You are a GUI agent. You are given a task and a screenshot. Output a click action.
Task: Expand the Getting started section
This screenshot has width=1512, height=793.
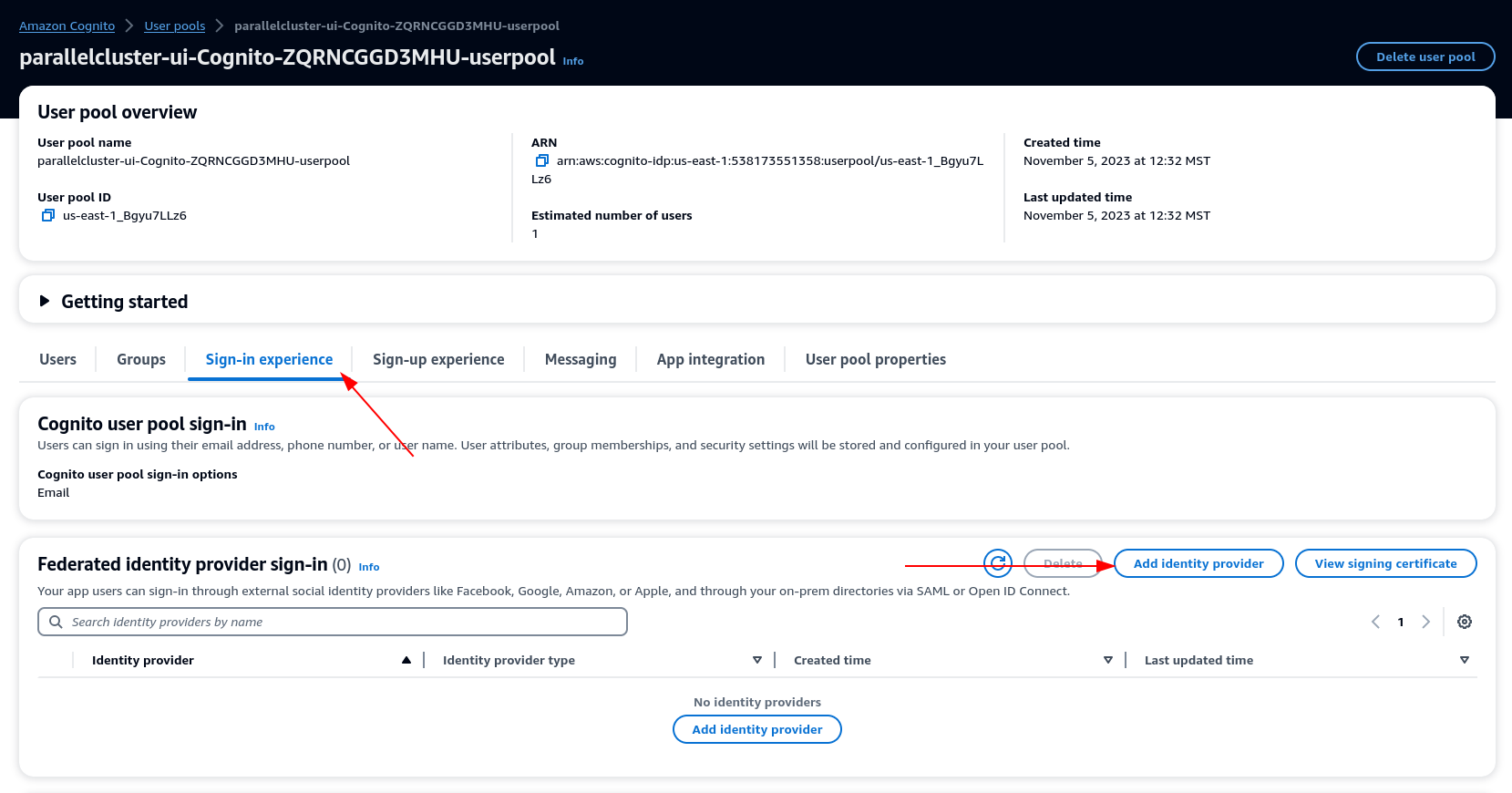(45, 301)
